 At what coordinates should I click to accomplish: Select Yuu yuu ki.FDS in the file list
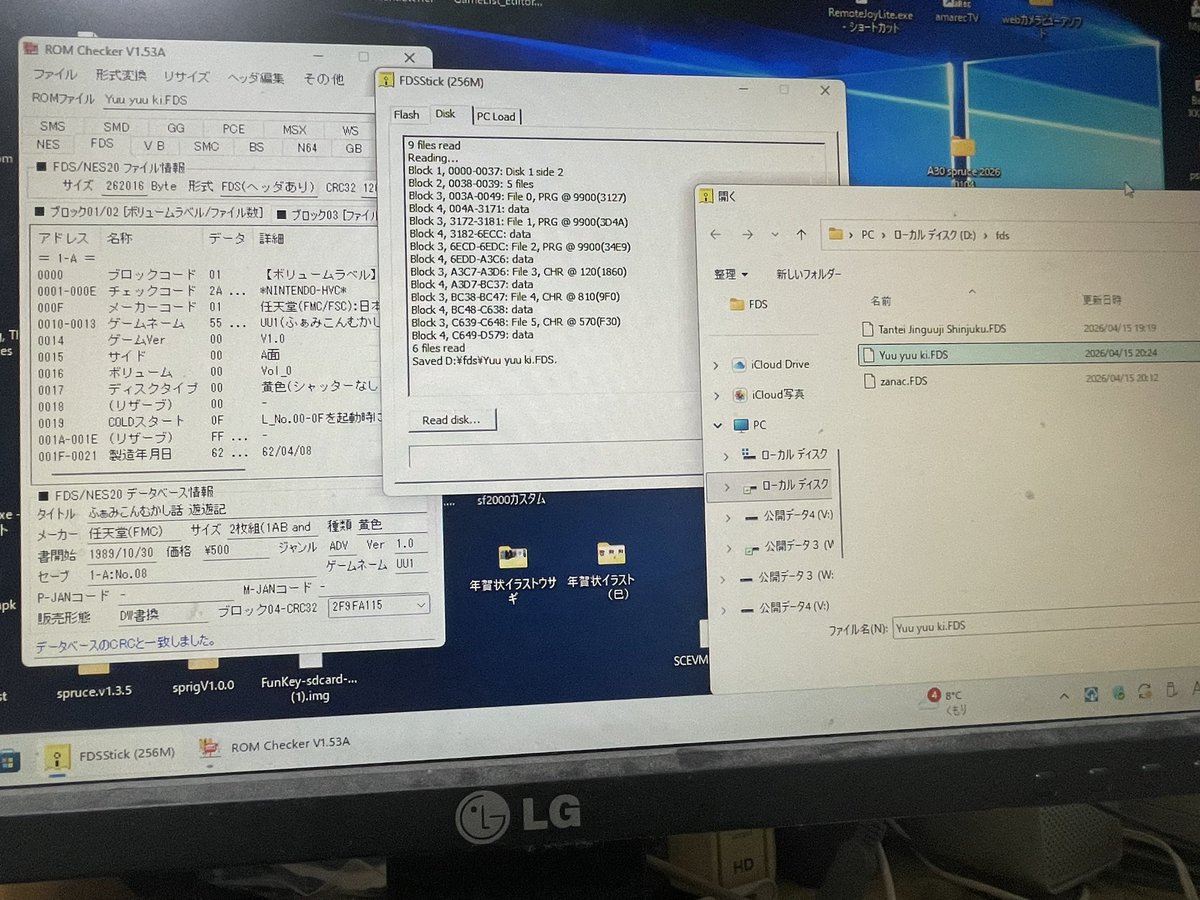pos(1027,353)
